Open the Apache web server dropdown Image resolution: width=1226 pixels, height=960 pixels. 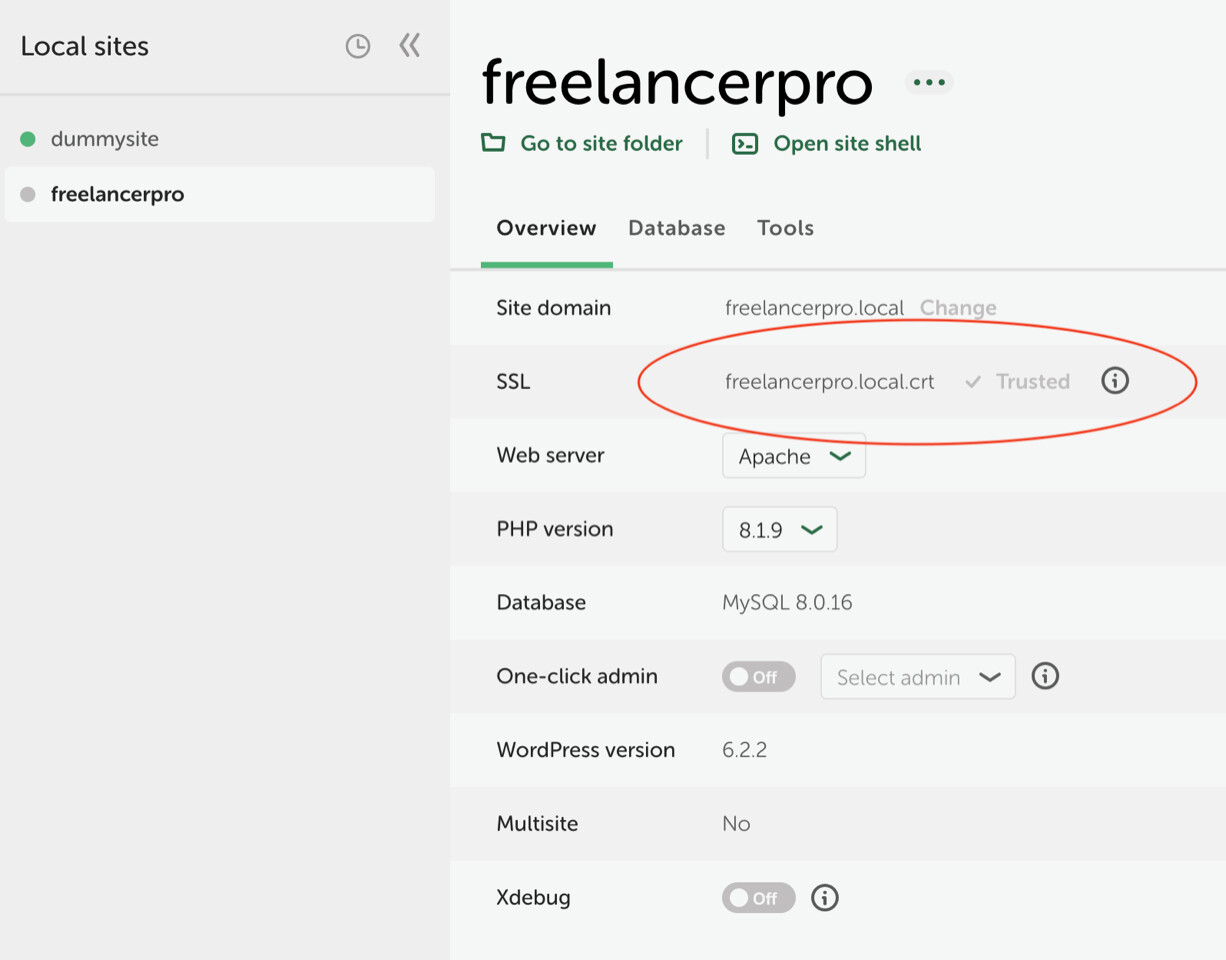click(x=794, y=456)
